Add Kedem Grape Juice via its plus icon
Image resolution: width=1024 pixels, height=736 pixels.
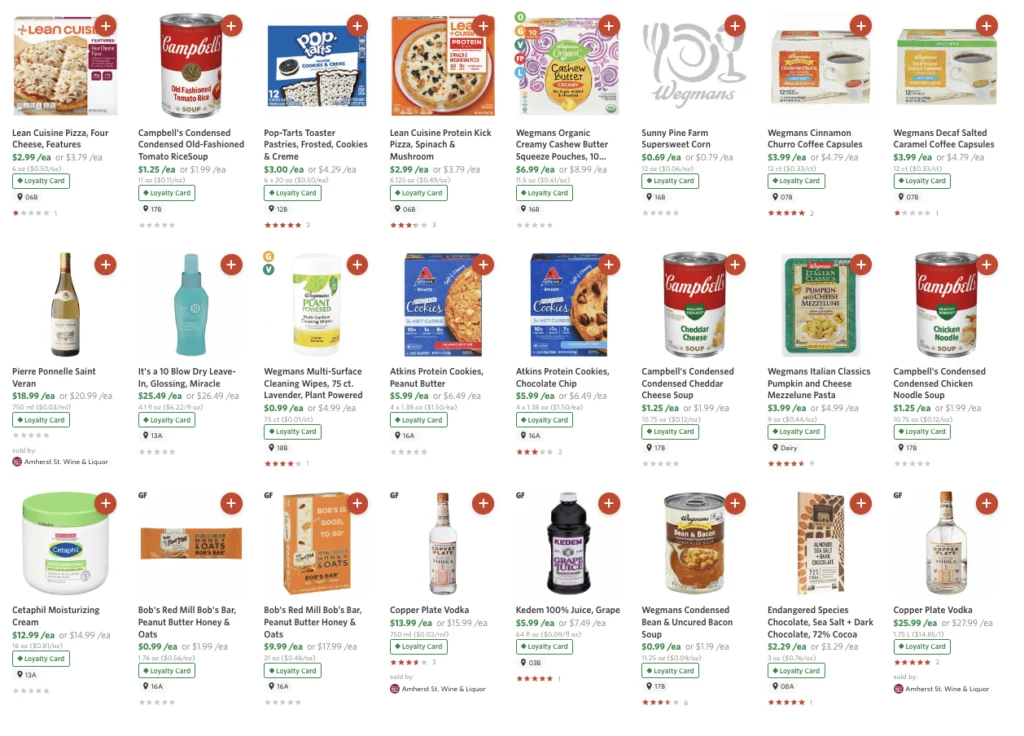609,503
